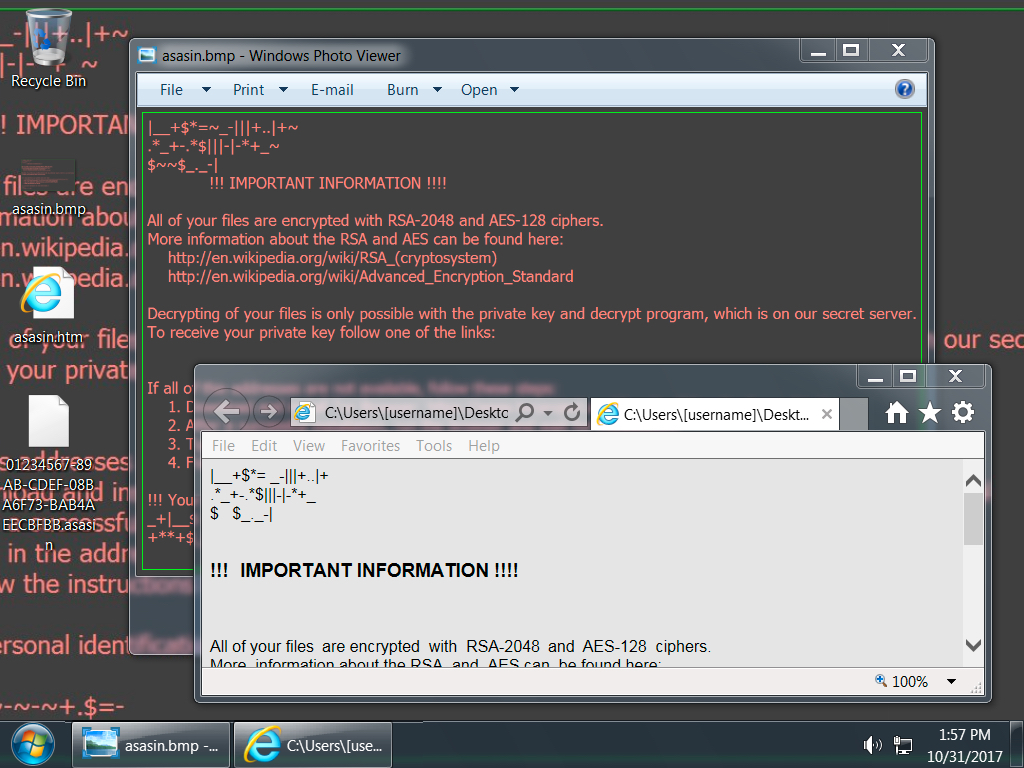Open the IE zoom level dropdown arrow

[x=952, y=681]
